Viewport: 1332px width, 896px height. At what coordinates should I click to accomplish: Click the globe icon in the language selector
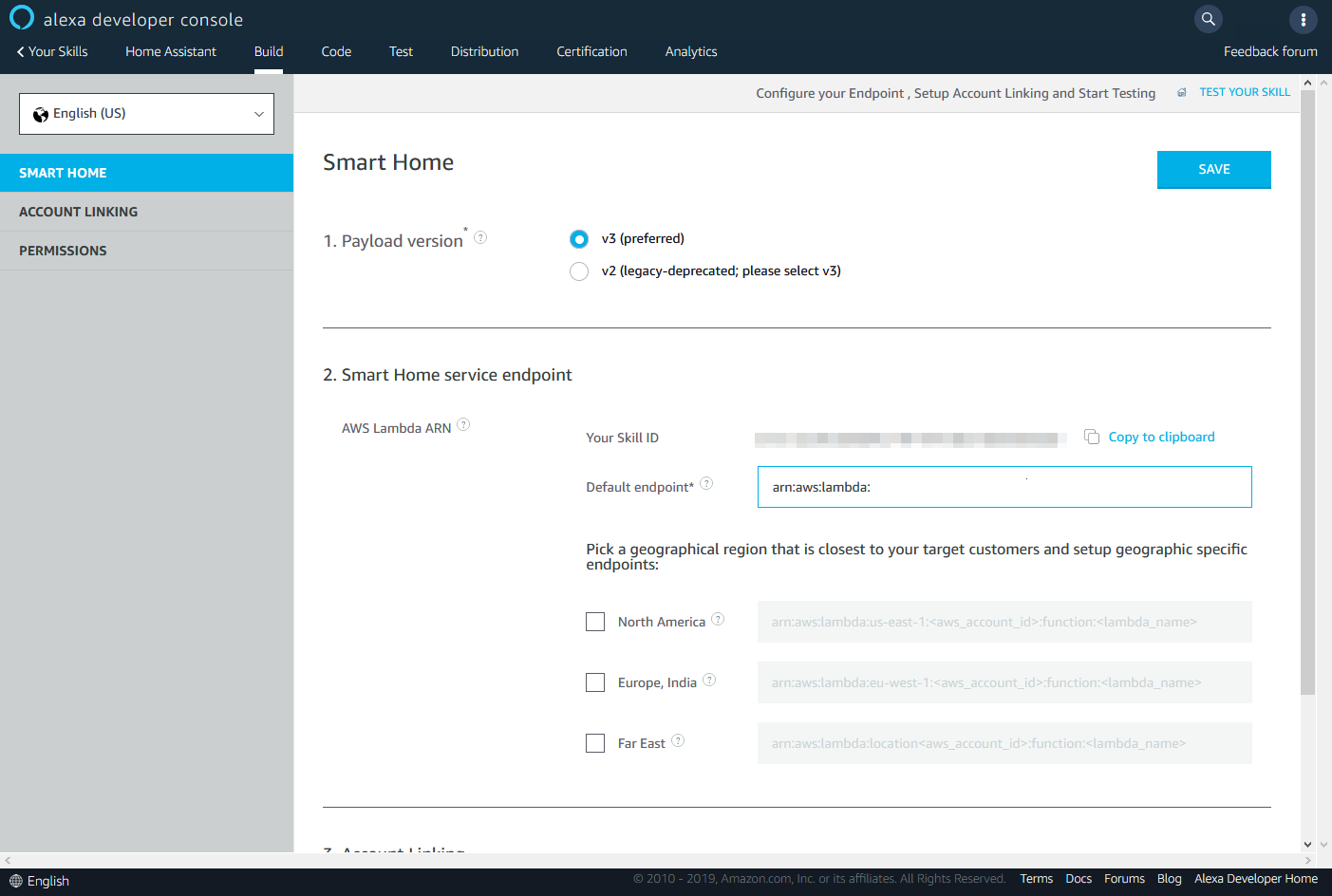coord(41,115)
